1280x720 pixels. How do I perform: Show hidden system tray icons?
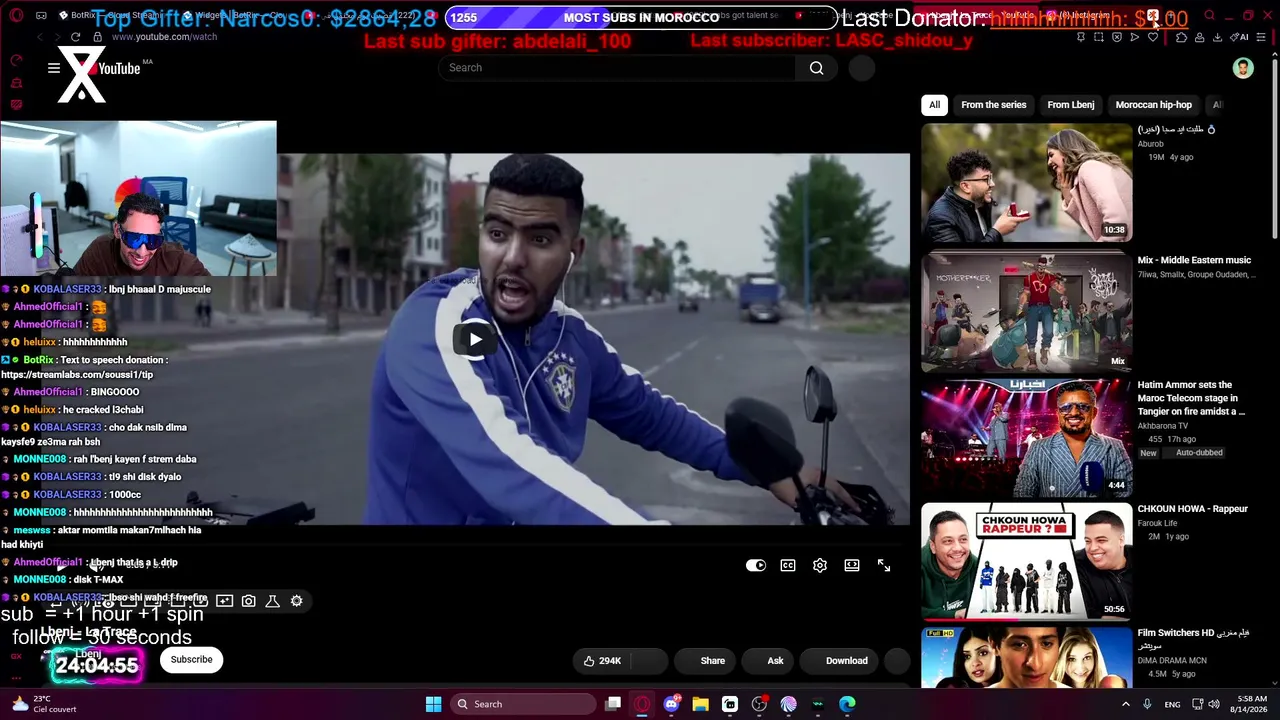[1126, 704]
